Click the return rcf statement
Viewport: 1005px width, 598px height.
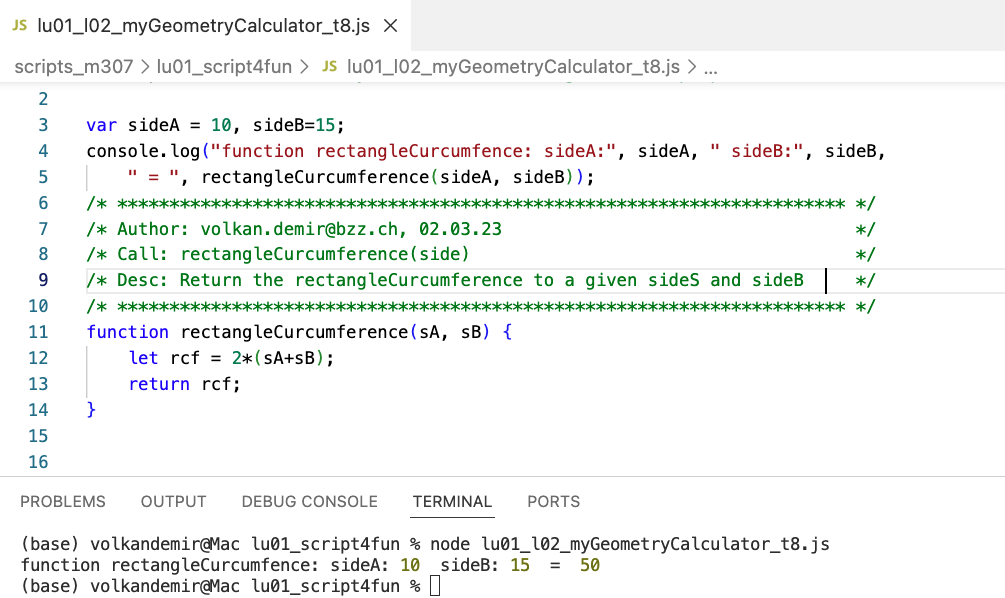pos(184,384)
